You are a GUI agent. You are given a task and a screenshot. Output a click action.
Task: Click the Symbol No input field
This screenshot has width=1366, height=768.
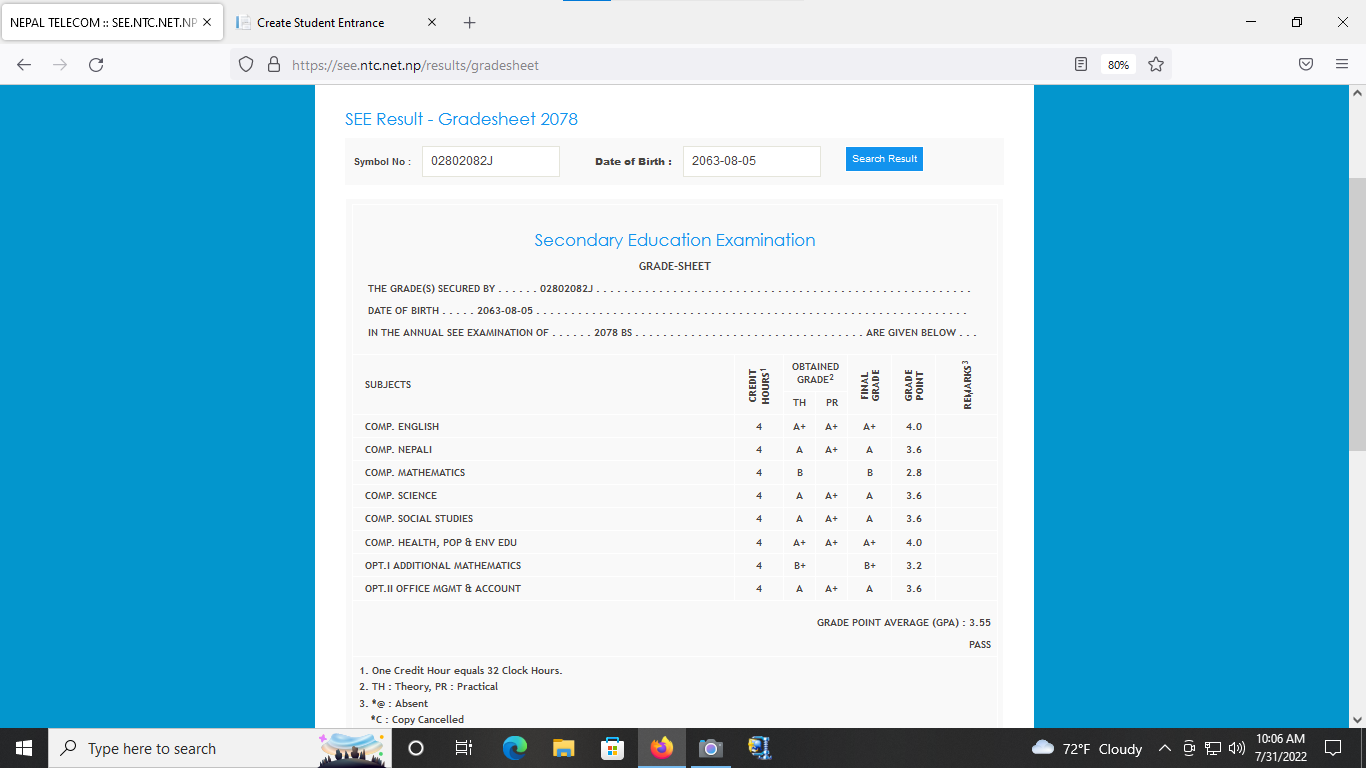click(490, 161)
